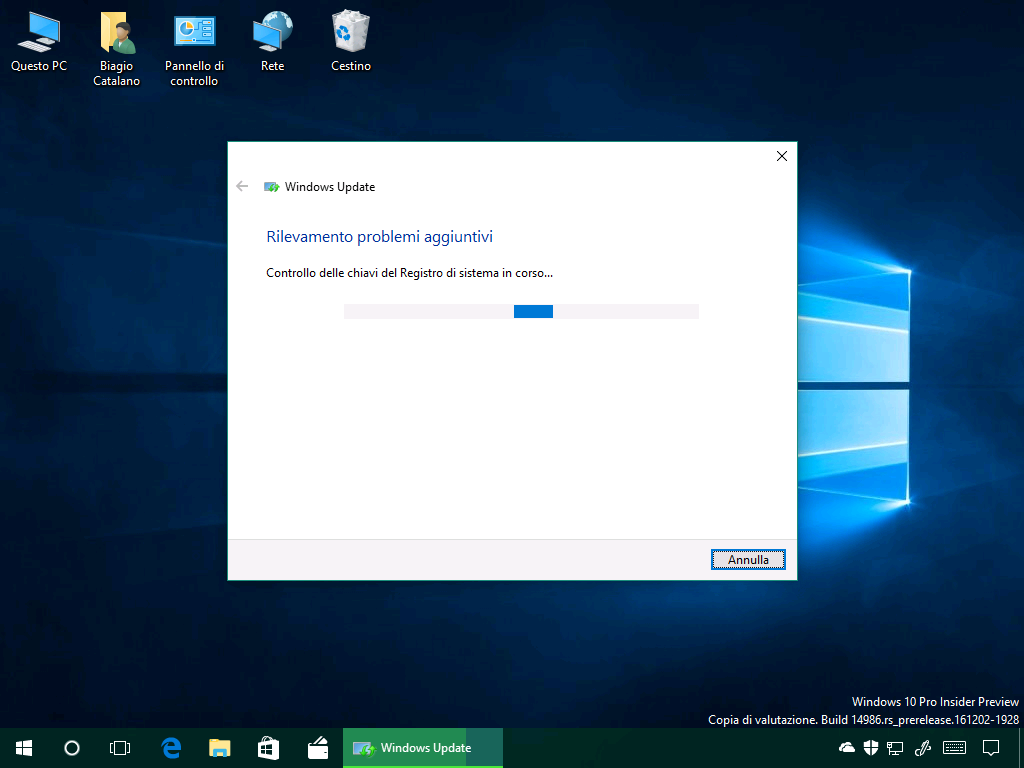Screen dimensions: 1024x768
Task: Go back using the dialog's back arrow
Action: pos(242,187)
